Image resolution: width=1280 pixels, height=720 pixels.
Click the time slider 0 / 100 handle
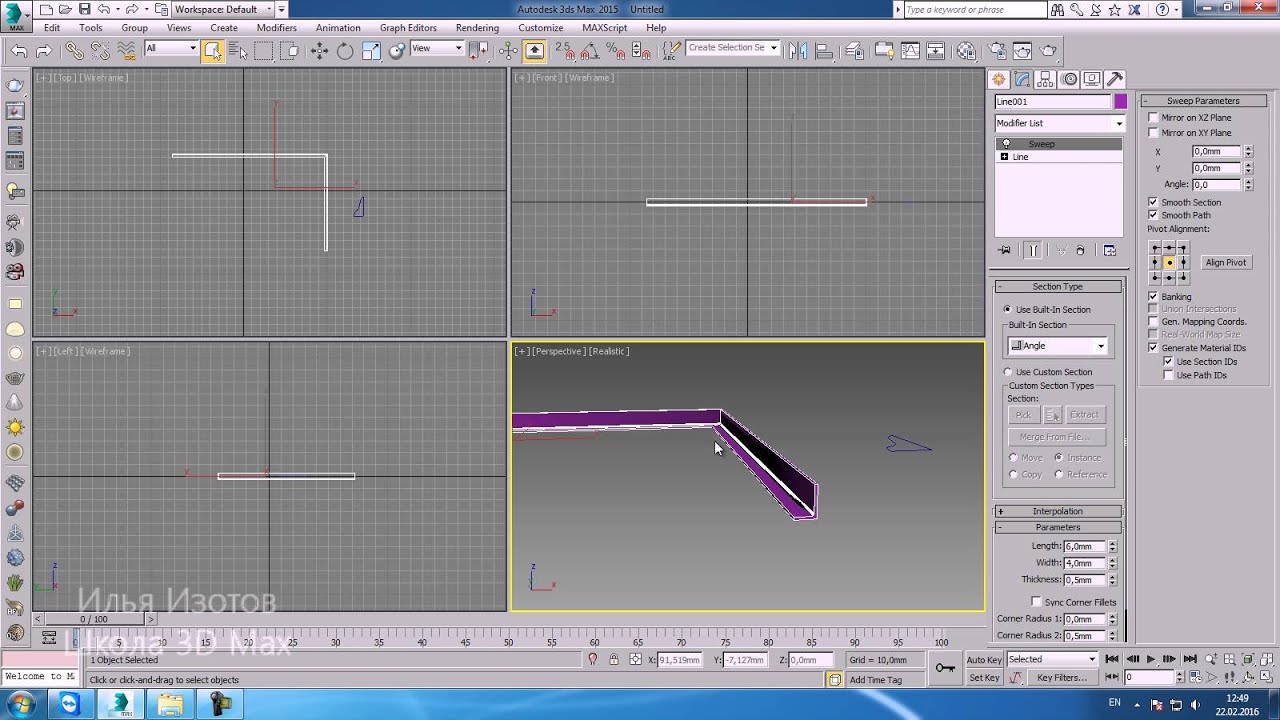coord(94,620)
